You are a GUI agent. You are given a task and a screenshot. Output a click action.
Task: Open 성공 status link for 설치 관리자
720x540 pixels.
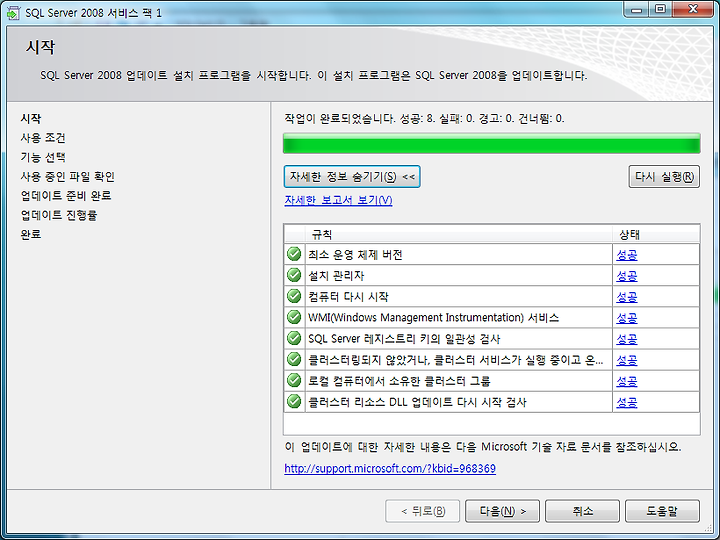click(626, 276)
